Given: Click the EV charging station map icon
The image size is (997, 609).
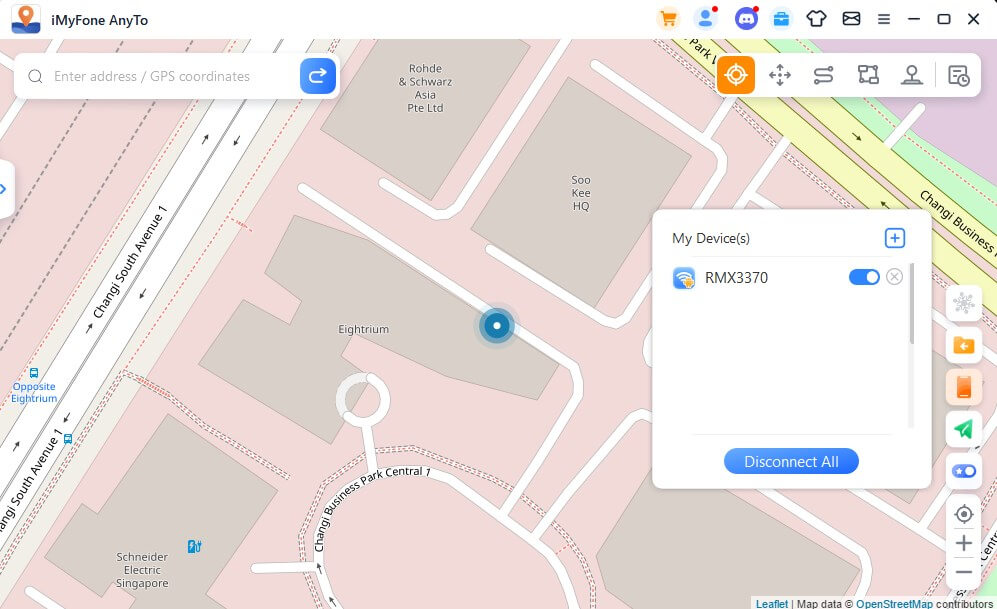Looking at the screenshot, I should pyautogui.click(x=195, y=546).
